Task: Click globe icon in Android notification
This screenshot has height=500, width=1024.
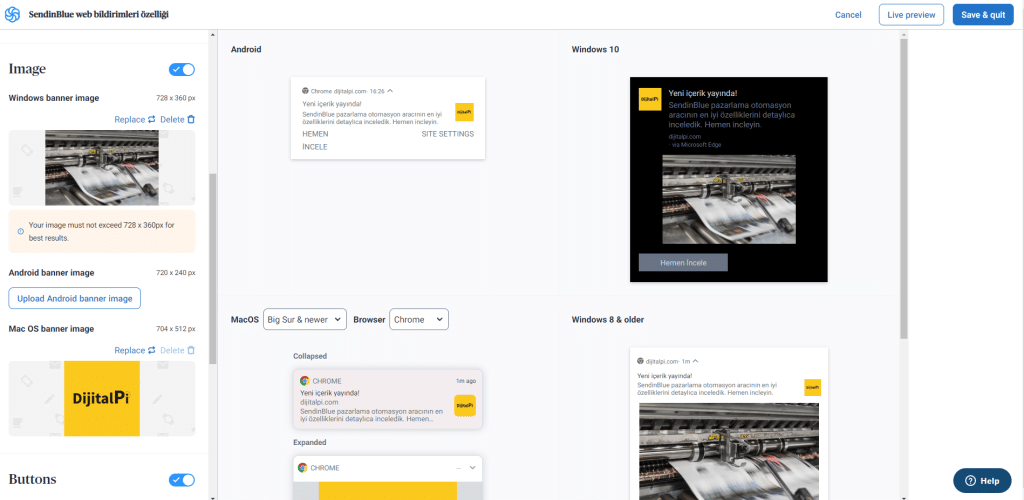Action: [305, 91]
